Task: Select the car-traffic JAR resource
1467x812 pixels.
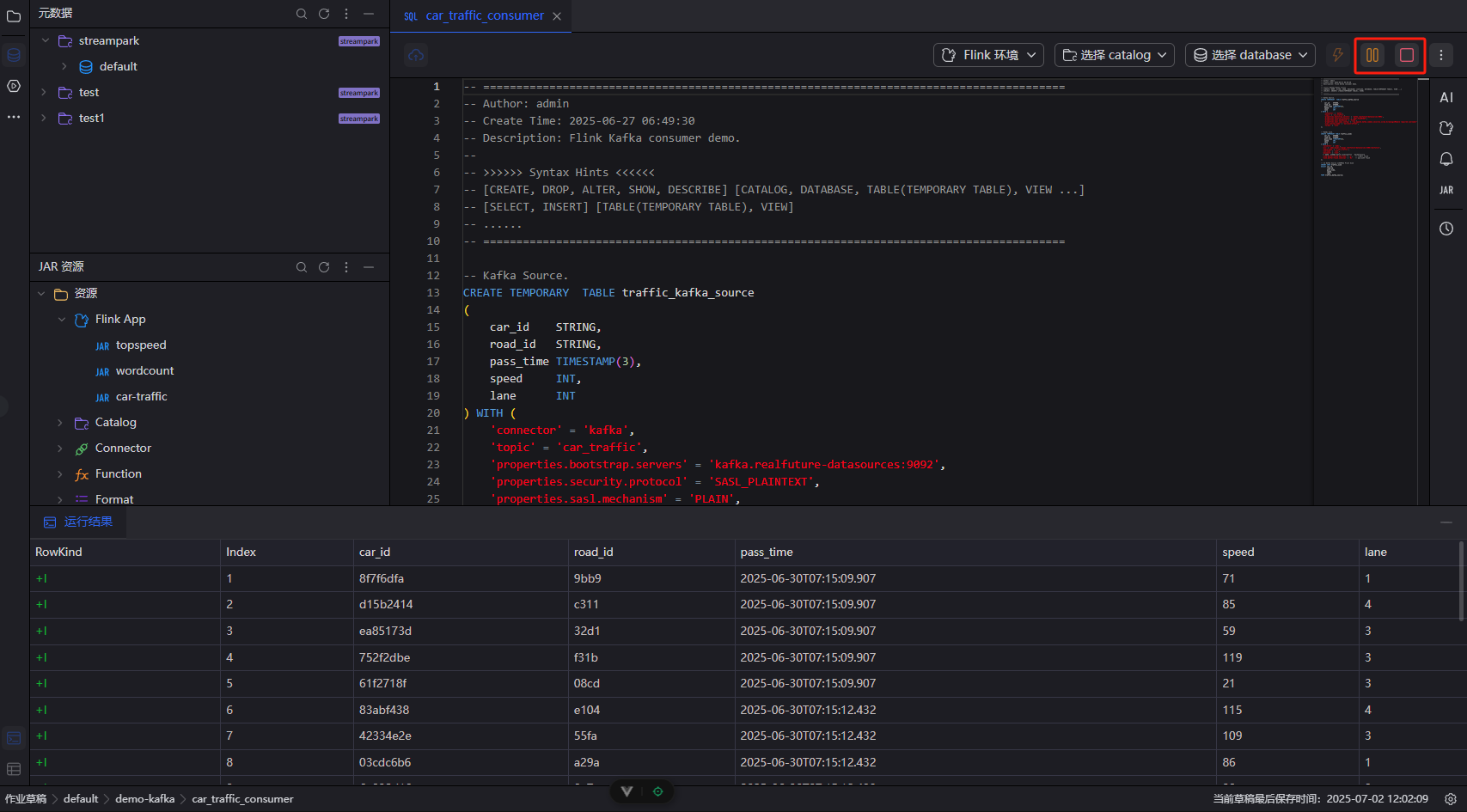Action: [141, 397]
